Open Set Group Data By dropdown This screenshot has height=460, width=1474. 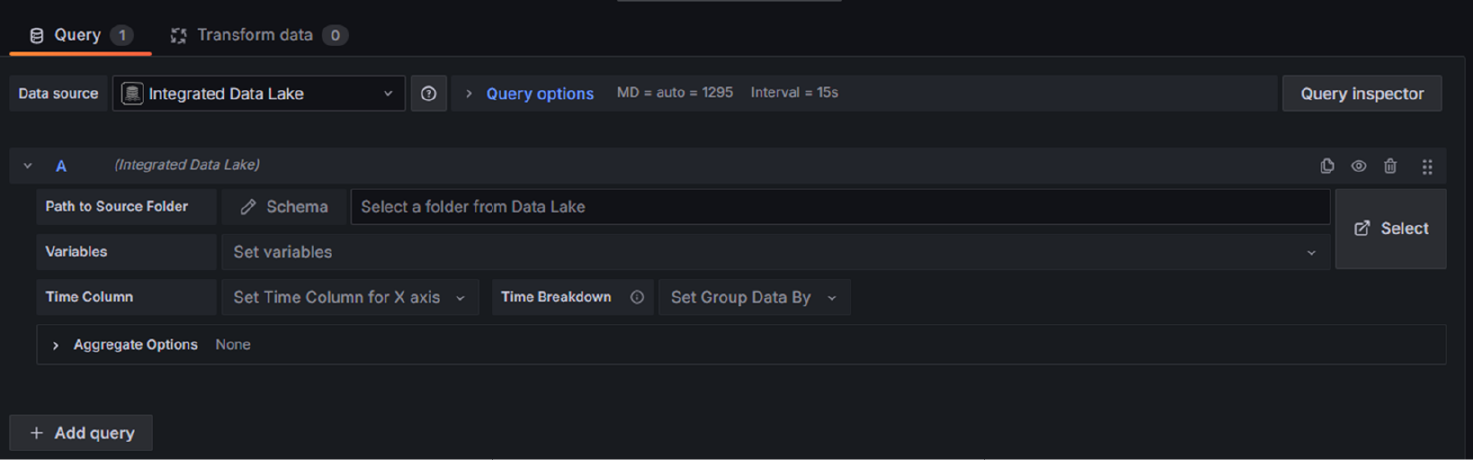[x=754, y=297]
